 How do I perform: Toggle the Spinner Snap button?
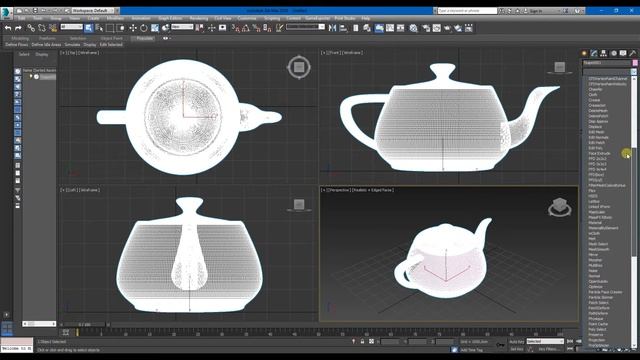267,28
